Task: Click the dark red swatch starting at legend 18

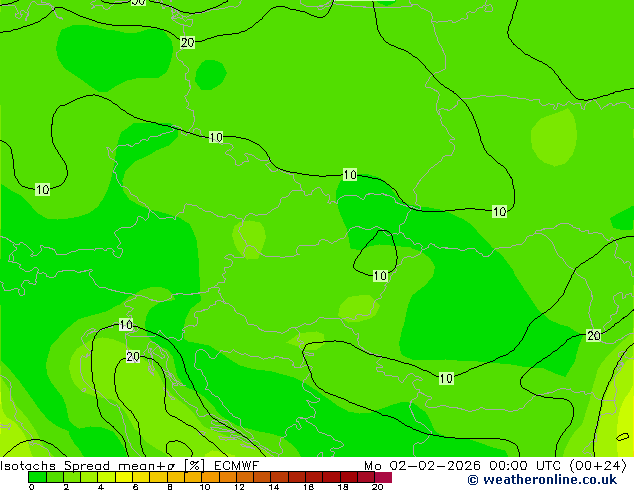Action: click(349, 477)
